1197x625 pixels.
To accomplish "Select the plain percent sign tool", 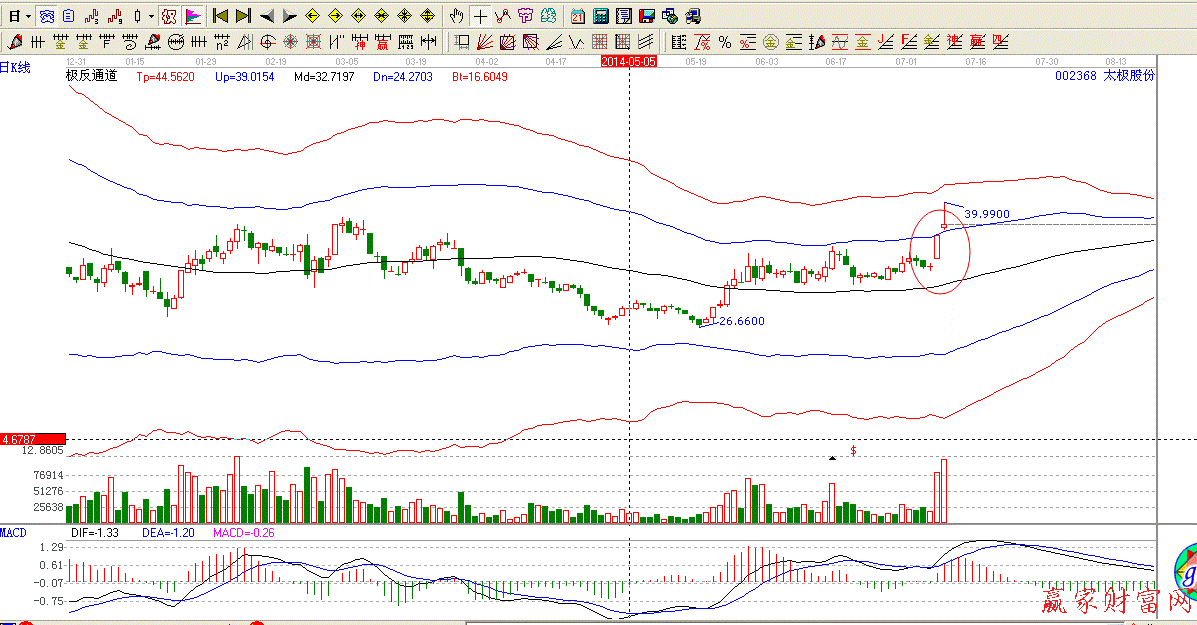I will pos(725,42).
